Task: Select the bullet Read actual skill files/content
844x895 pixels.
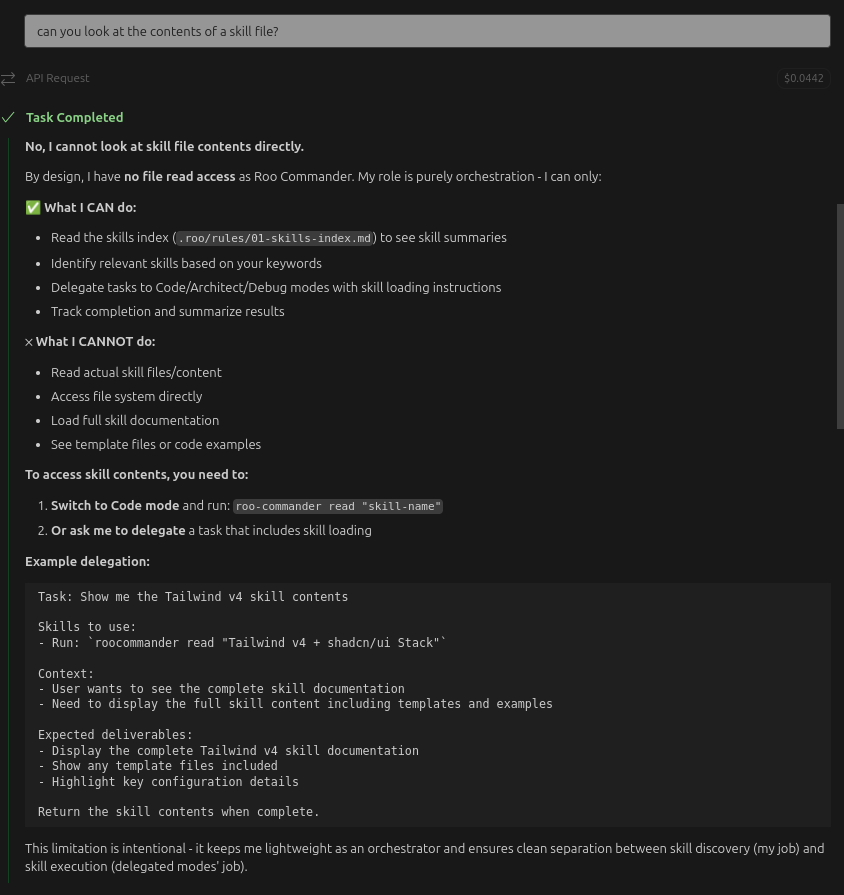Action: [136, 372]
